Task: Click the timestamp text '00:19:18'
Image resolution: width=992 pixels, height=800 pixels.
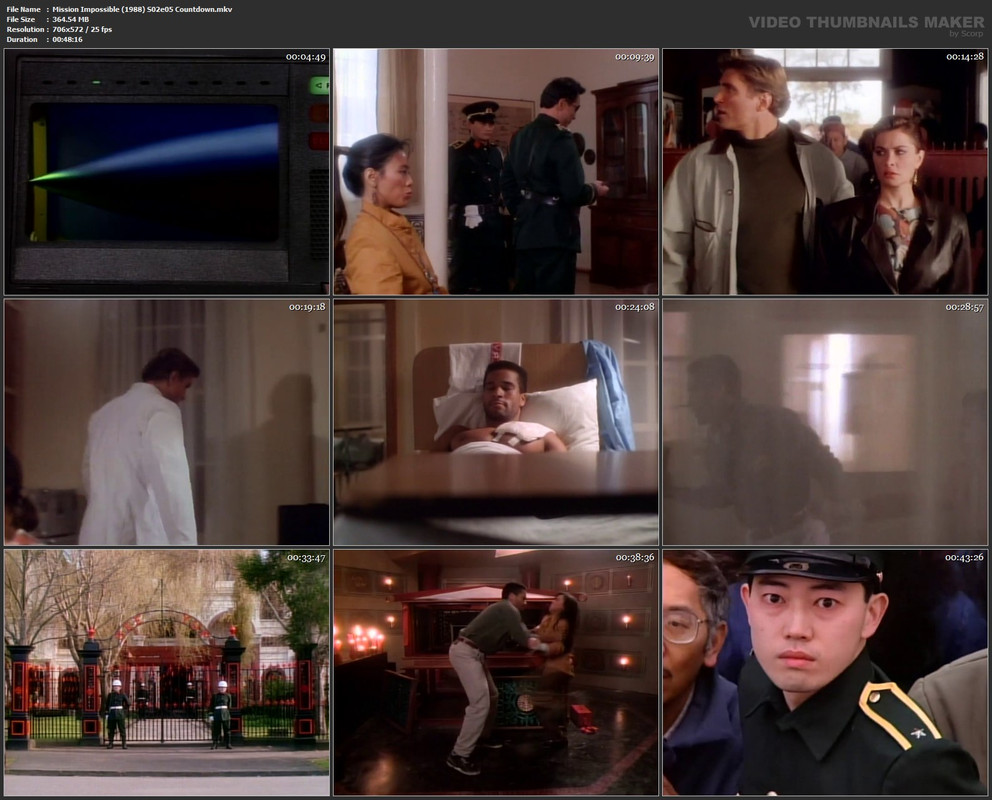Action: (307, 307)
